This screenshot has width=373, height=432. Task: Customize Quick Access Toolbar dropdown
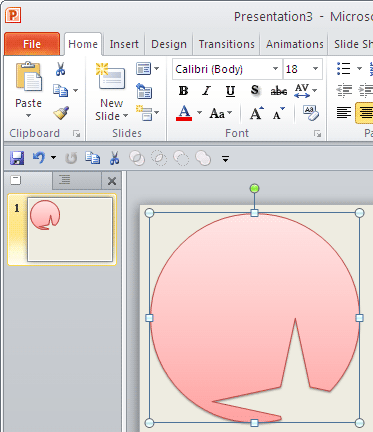[x=226, y=159]
